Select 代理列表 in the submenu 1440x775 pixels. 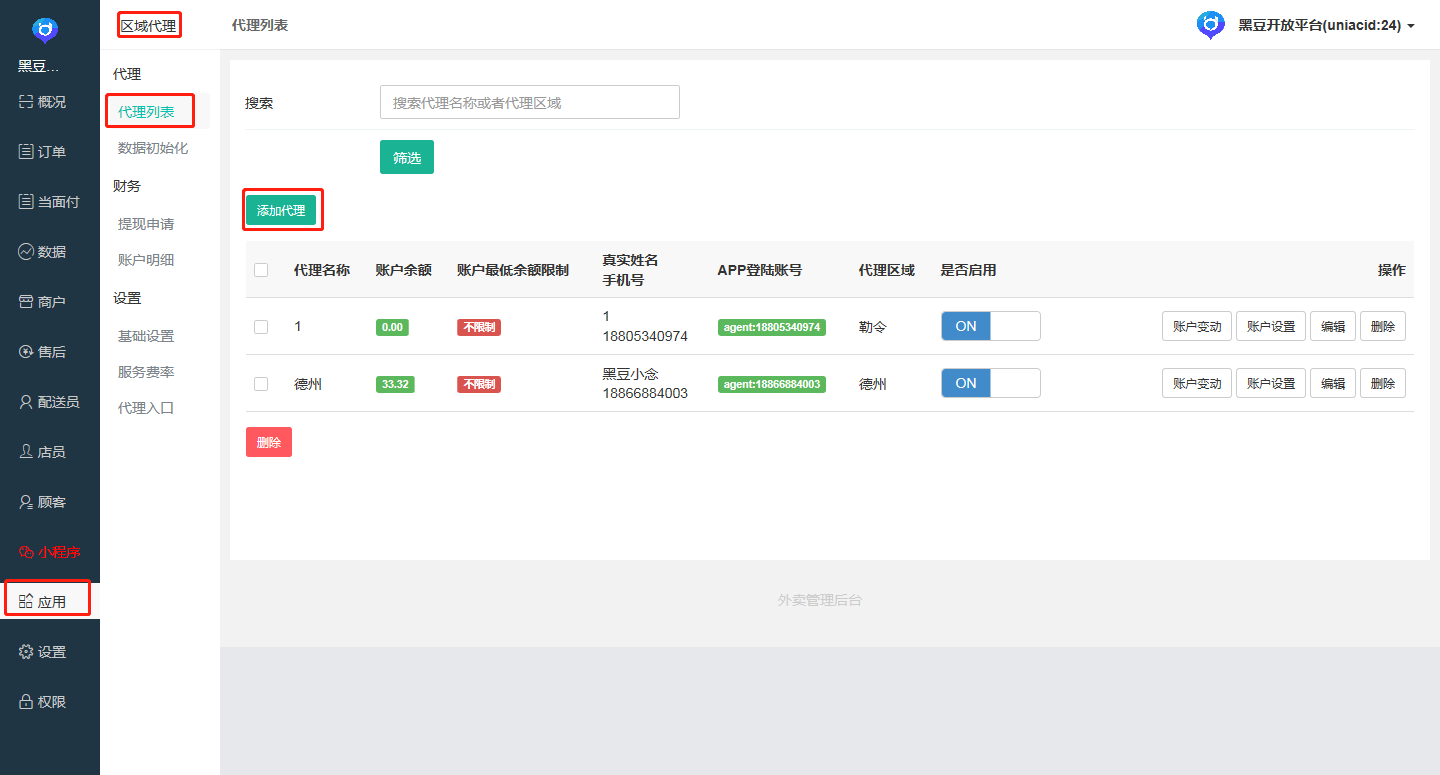[146, 112]
